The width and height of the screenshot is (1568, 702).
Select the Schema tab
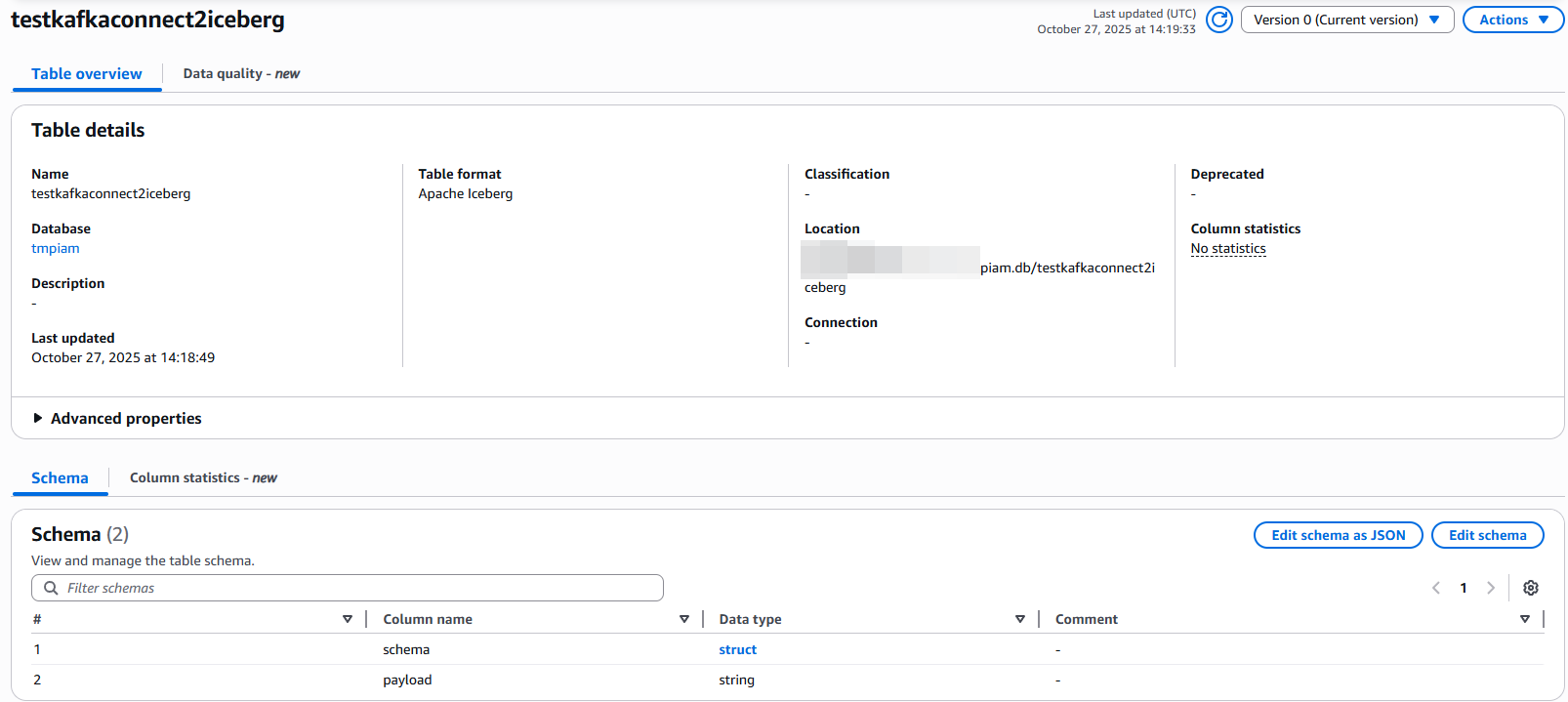(60, 477)
